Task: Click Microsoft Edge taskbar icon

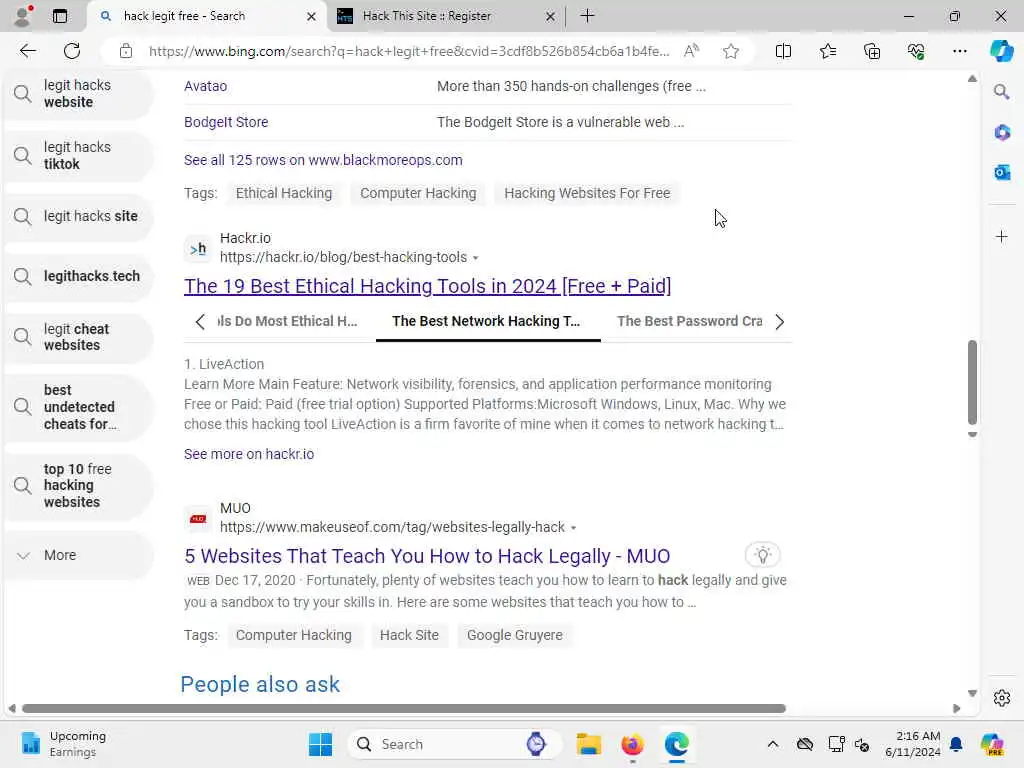Action: point(677,744)
